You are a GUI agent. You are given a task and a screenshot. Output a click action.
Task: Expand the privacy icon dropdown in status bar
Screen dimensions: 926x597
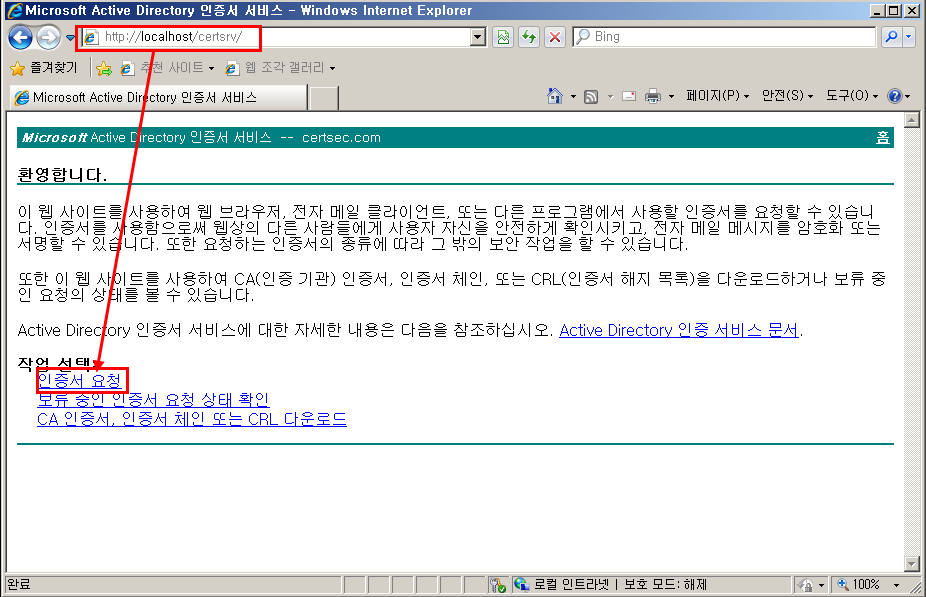(x=821, y=585)
